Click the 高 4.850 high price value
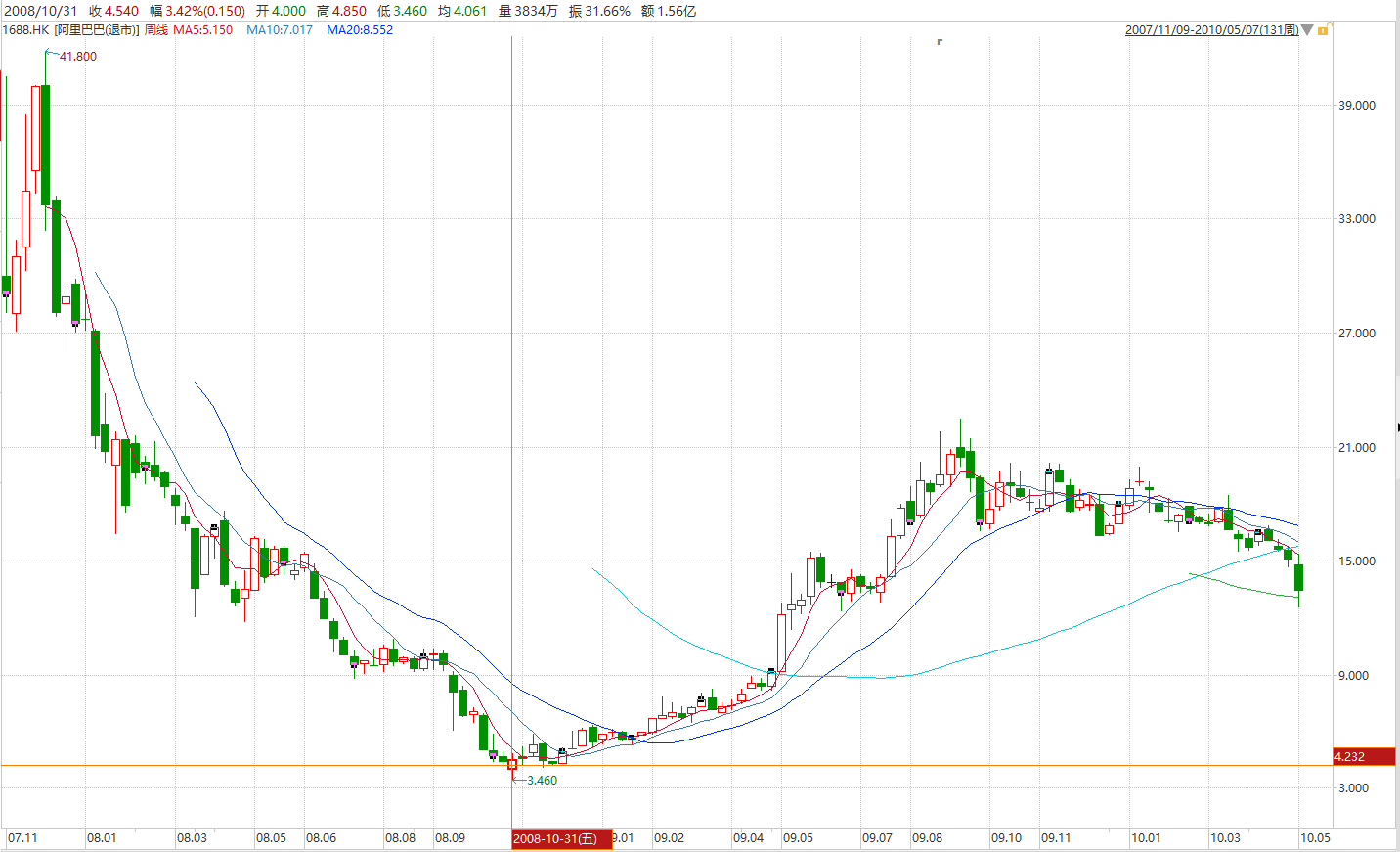Screen dimensions: 1400x852 pos(342,11)
